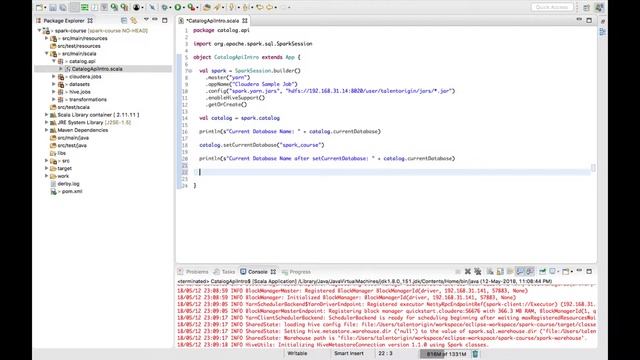Click Display Selected Console monitor icon
The height and width of the screenshot is (360, 640).
tap(552, 271)
